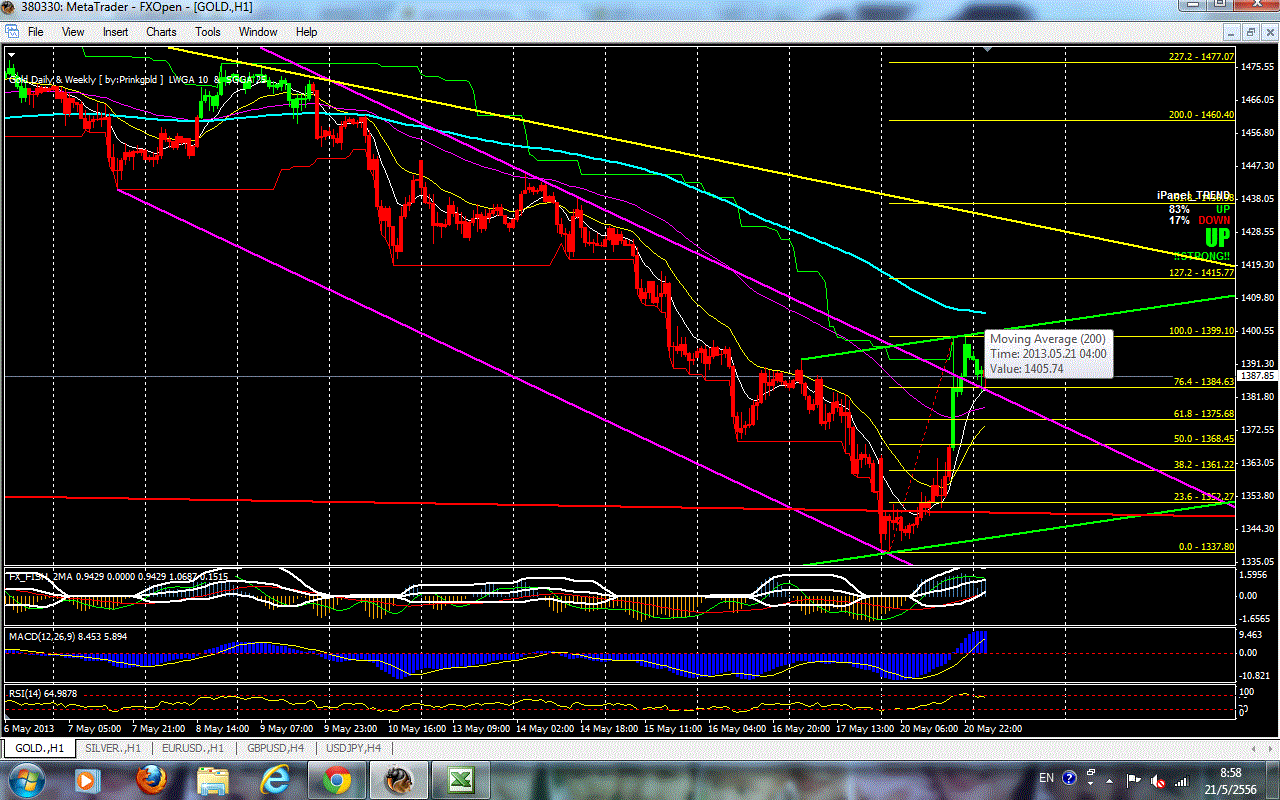
Task: Click the 17% DOWN trend reading
Action: tap(1199, 220)
